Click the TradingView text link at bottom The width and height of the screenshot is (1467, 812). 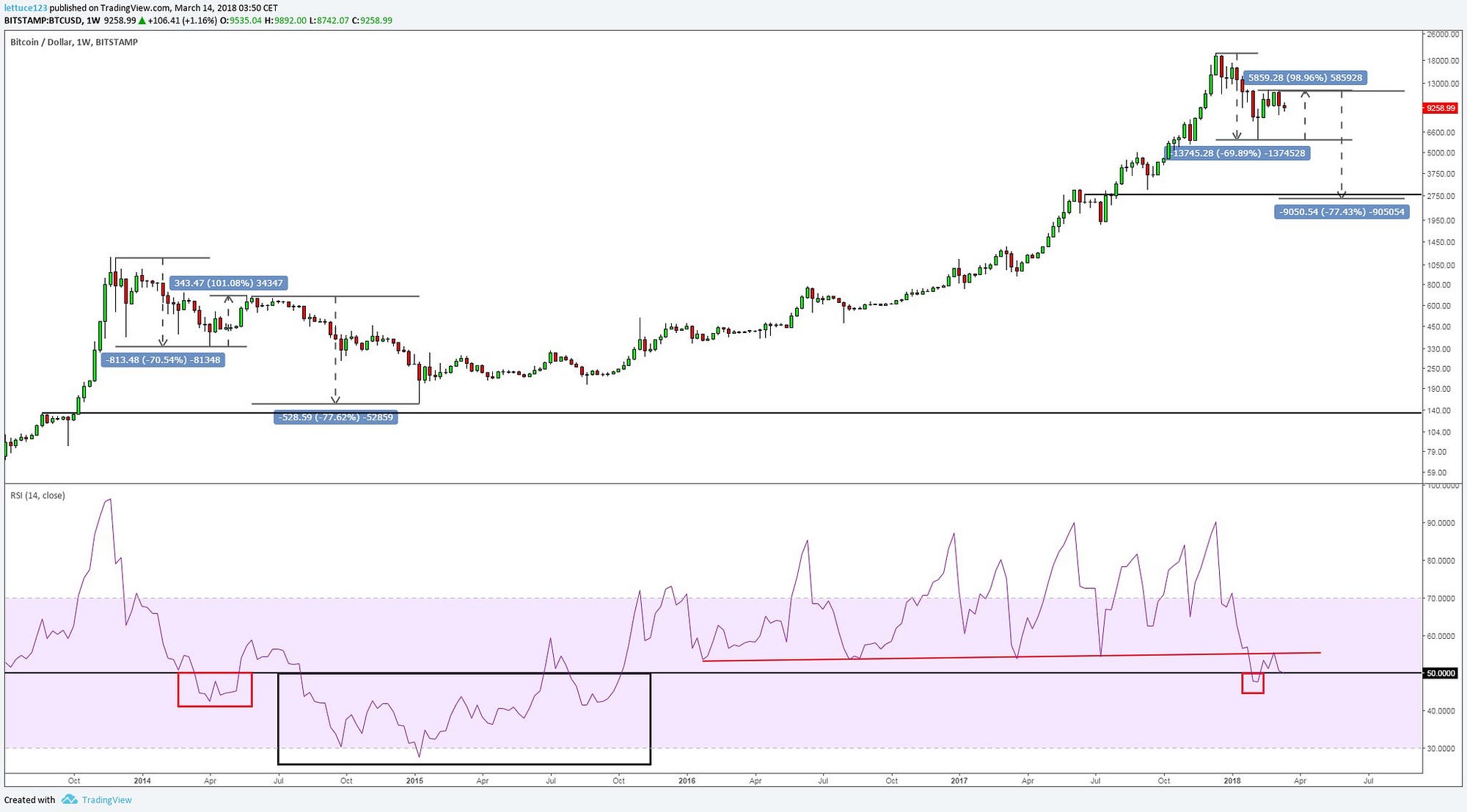tap(107, 800)
